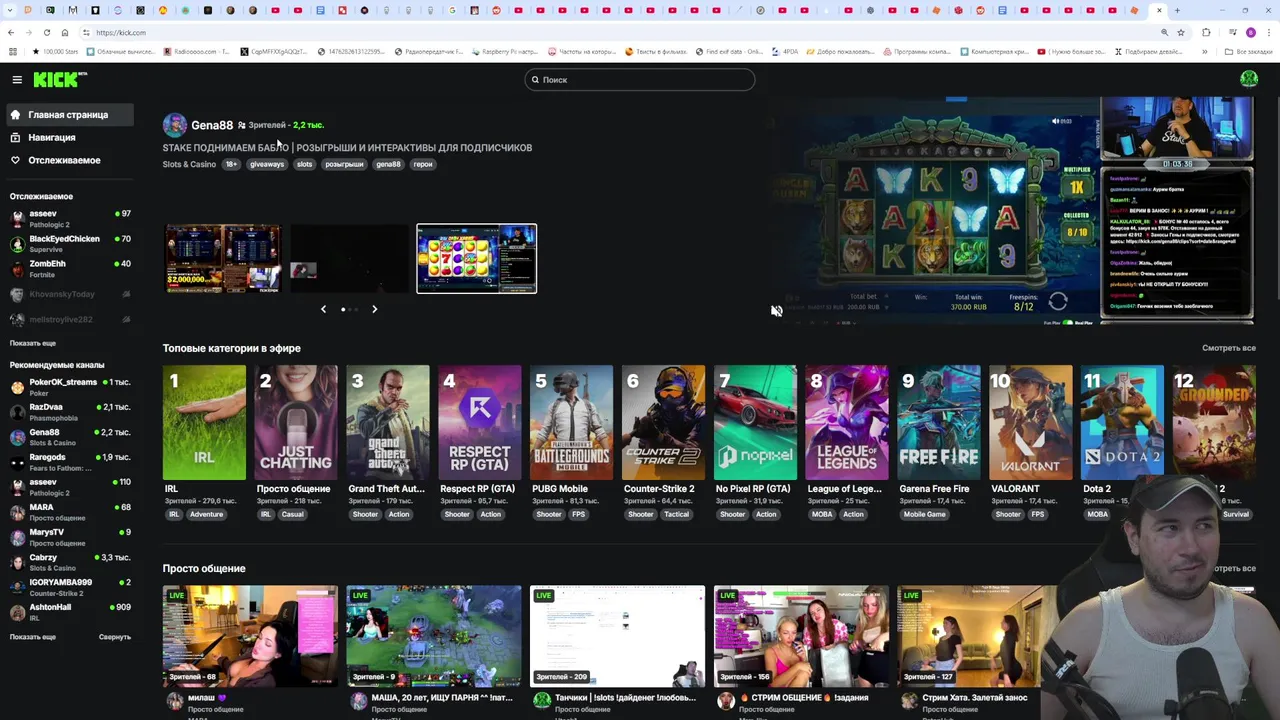The height and width of the screenshot is (720, 1280).
Task: Open bookmark Raspberry Pi in bookmarks bar
Action: point(503,51)
